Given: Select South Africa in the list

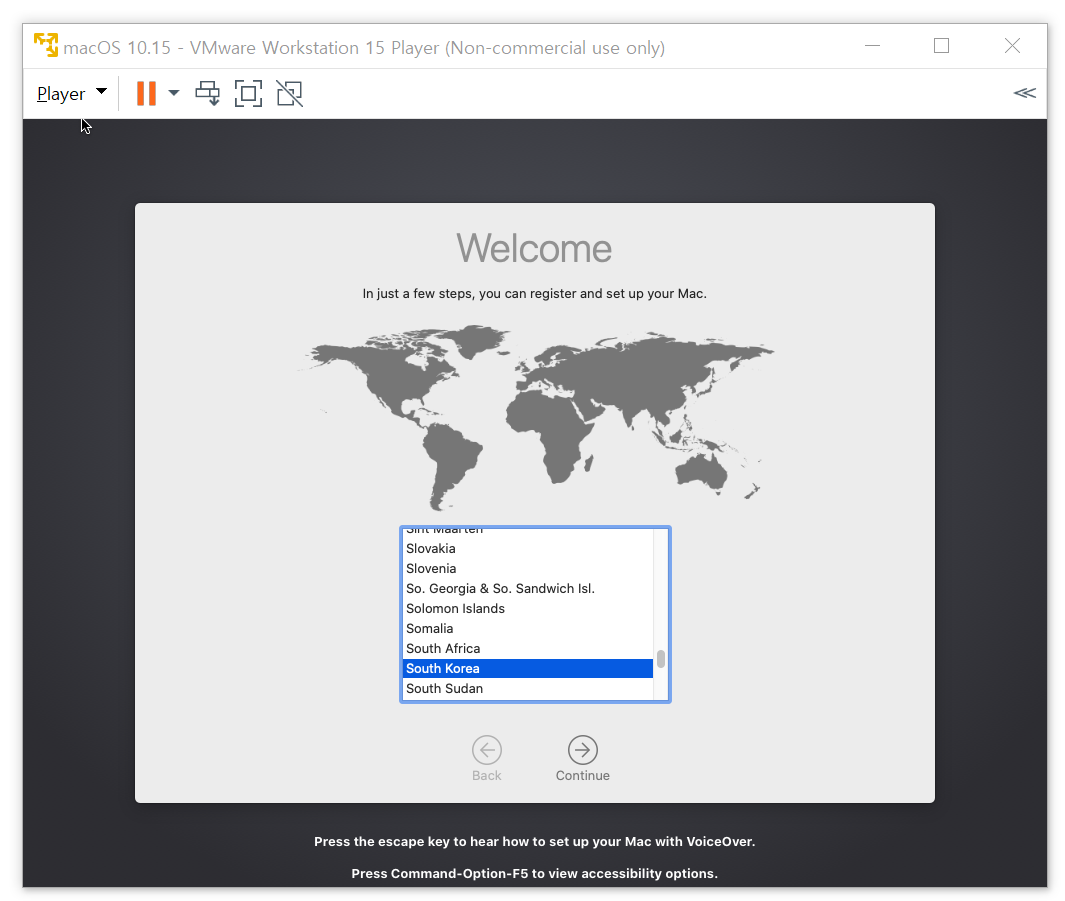Looking at the screenshot, I should point(443,648).
